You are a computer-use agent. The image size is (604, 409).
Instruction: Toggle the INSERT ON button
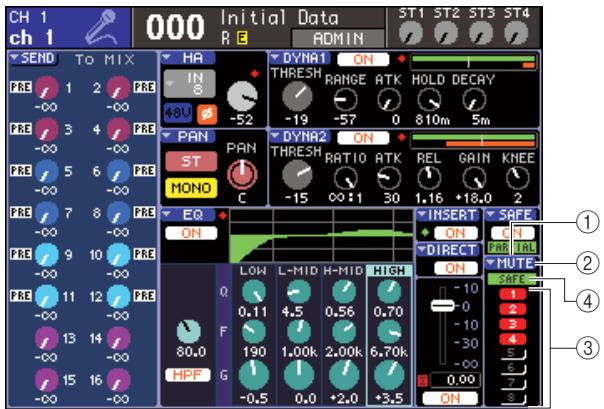tap(455, 233)
